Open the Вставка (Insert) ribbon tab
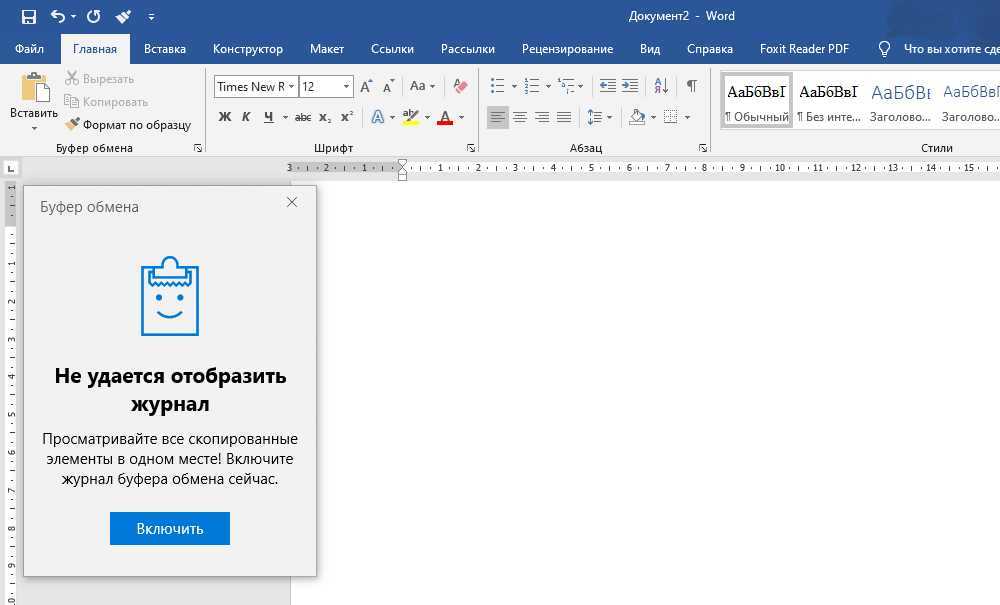Screen dimensions: 1000x605 tap(165, 49)
